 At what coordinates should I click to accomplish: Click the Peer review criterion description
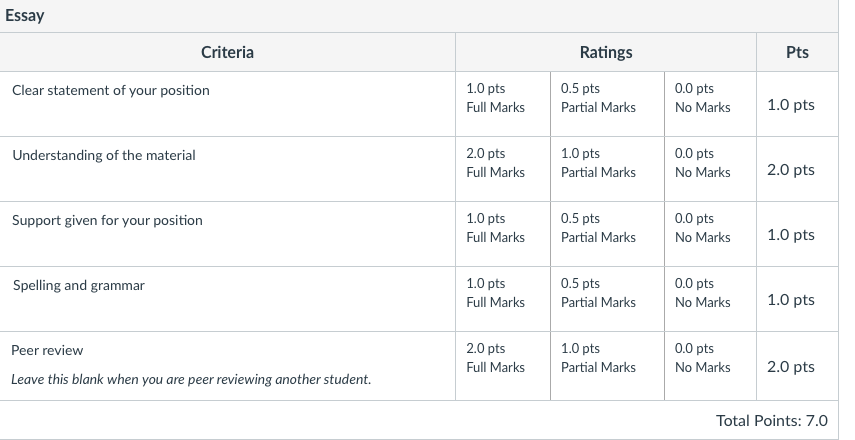click(x=191, y=379)
